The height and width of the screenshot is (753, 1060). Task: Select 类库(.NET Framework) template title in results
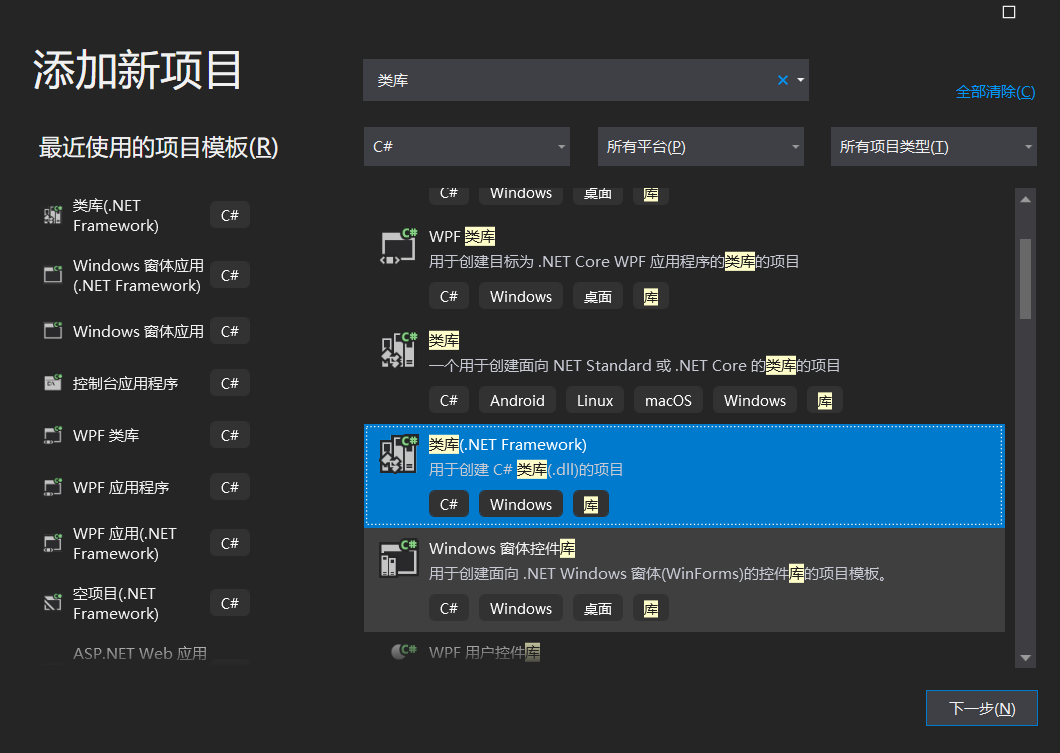click(x=508, y=445)
